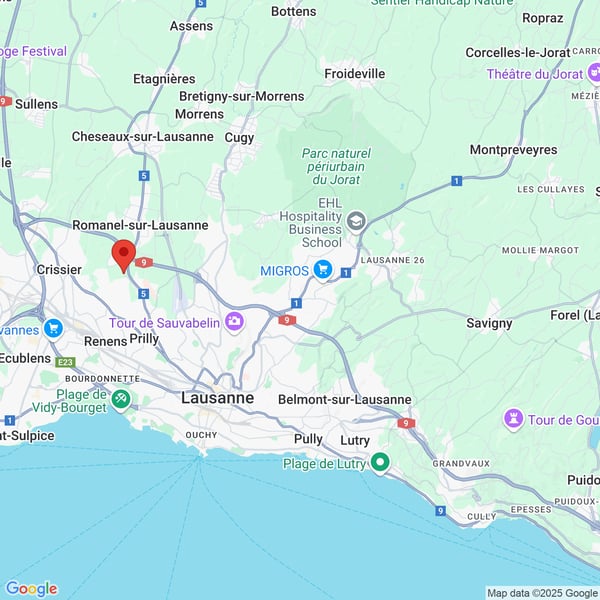Viewport: 600px width, 600px height.
Task: Click the Romanel-sur-Lausanne label
Action: (x=140, y=225)
